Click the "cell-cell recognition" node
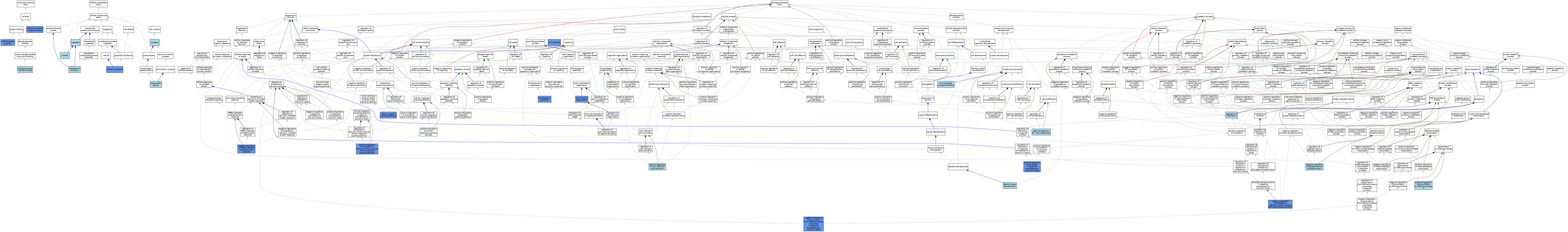The image size is (1568, 232). [855, 43]
